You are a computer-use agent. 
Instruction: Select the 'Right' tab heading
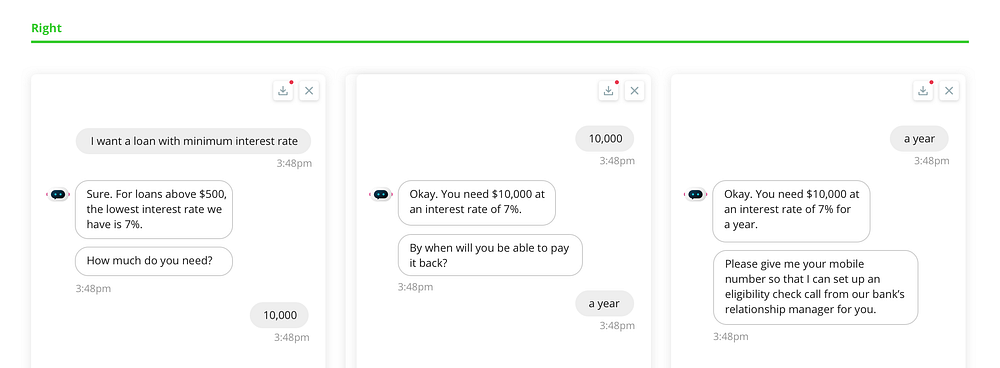coord(47,28)
